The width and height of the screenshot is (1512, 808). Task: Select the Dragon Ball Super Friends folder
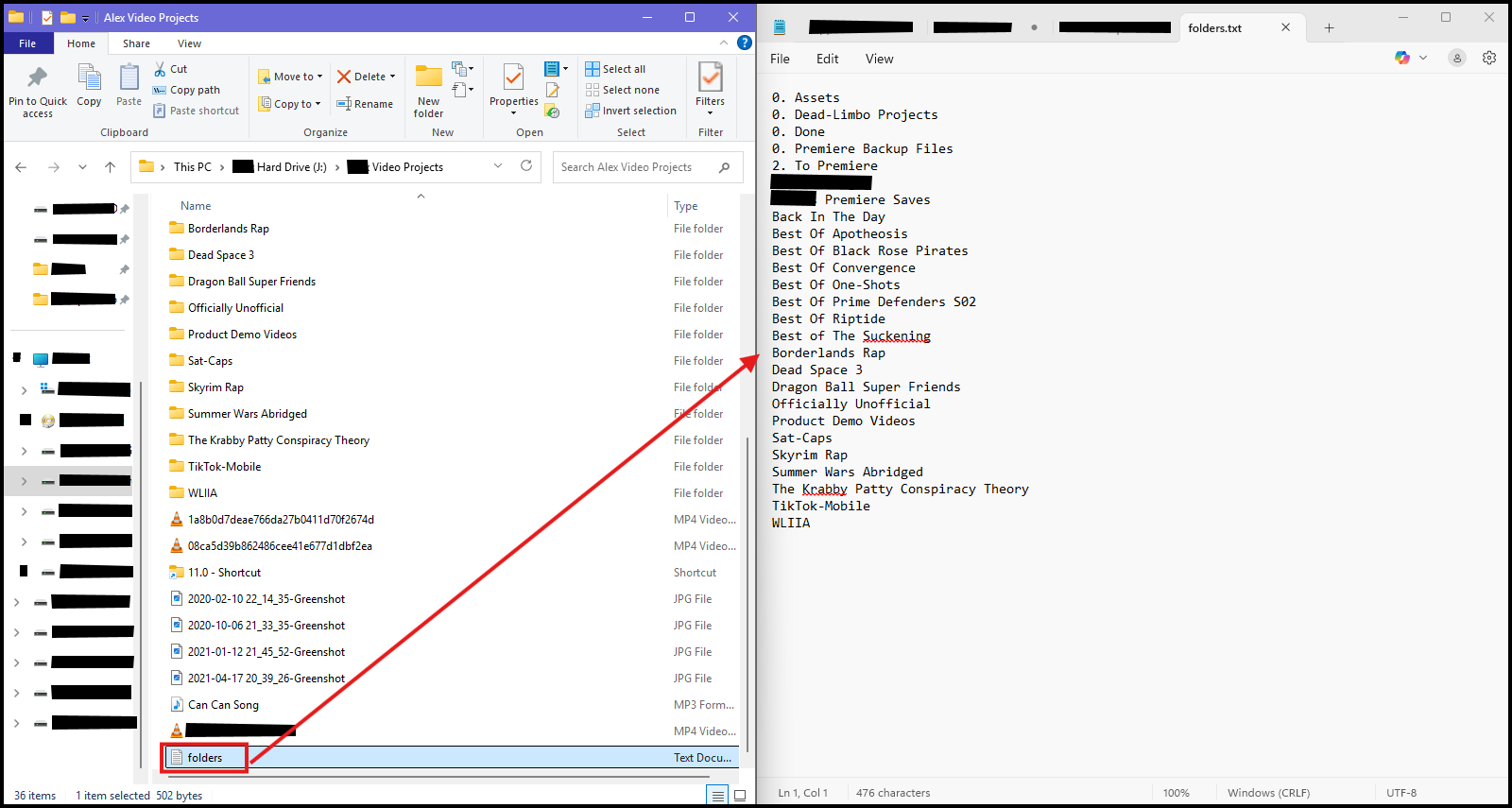coord(251,282)
